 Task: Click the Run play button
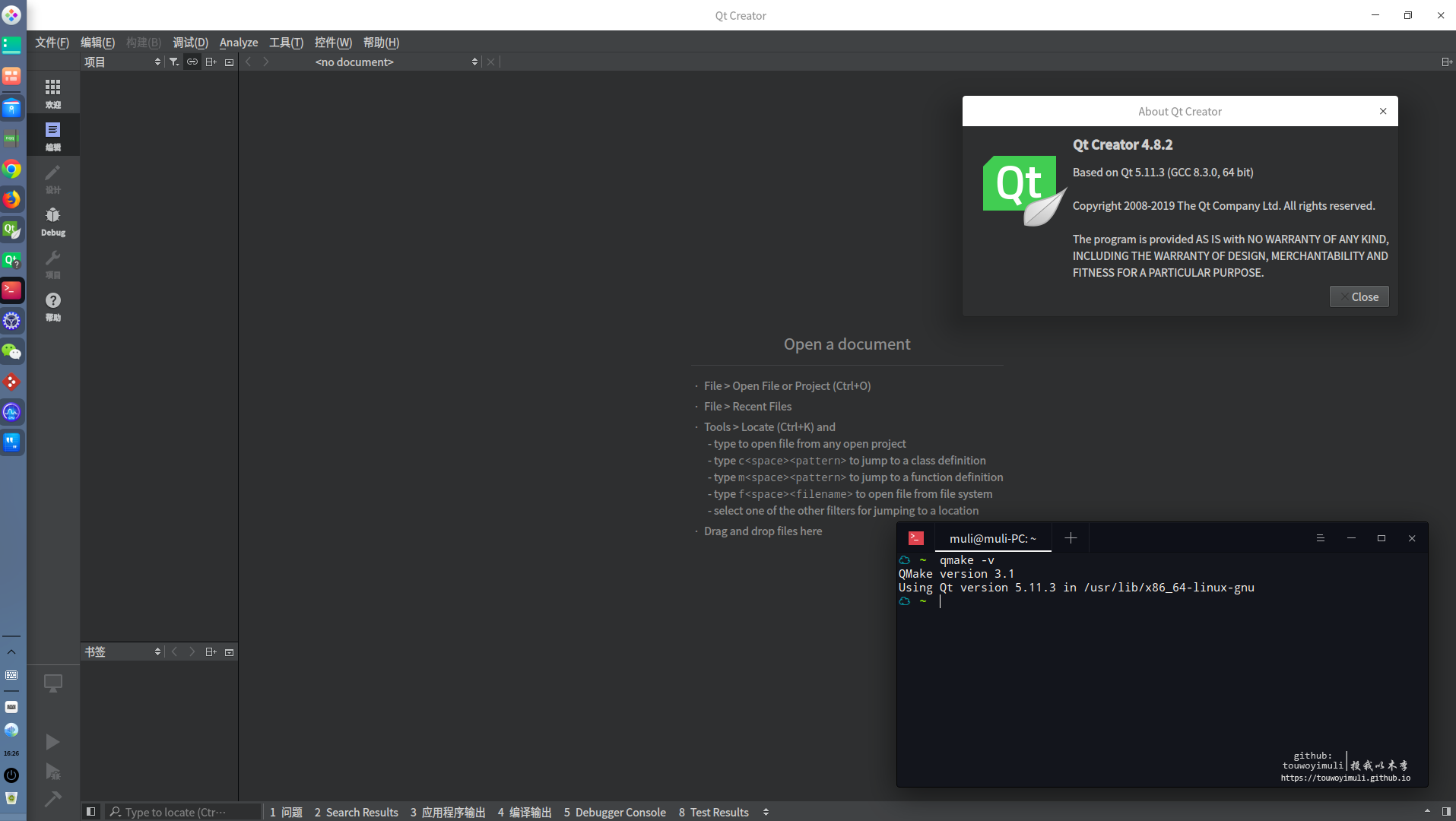[52, 741]
